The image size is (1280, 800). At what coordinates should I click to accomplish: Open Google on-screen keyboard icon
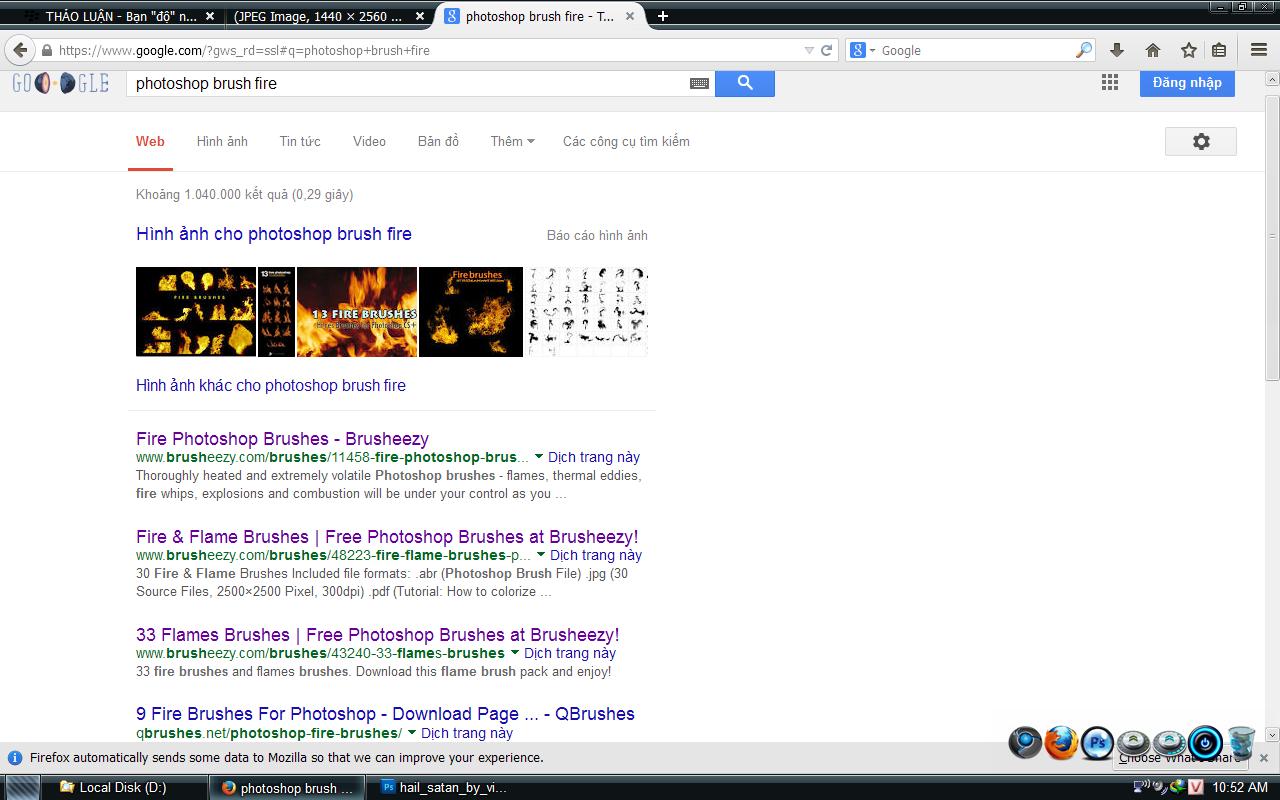[700, 84]
